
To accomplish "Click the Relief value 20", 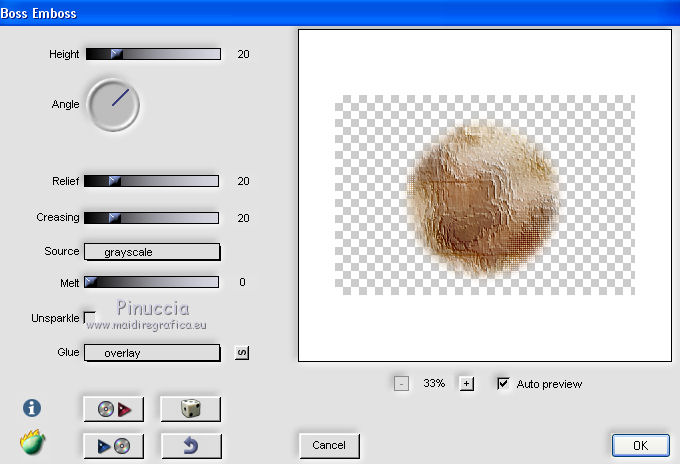I will (243, 181).
